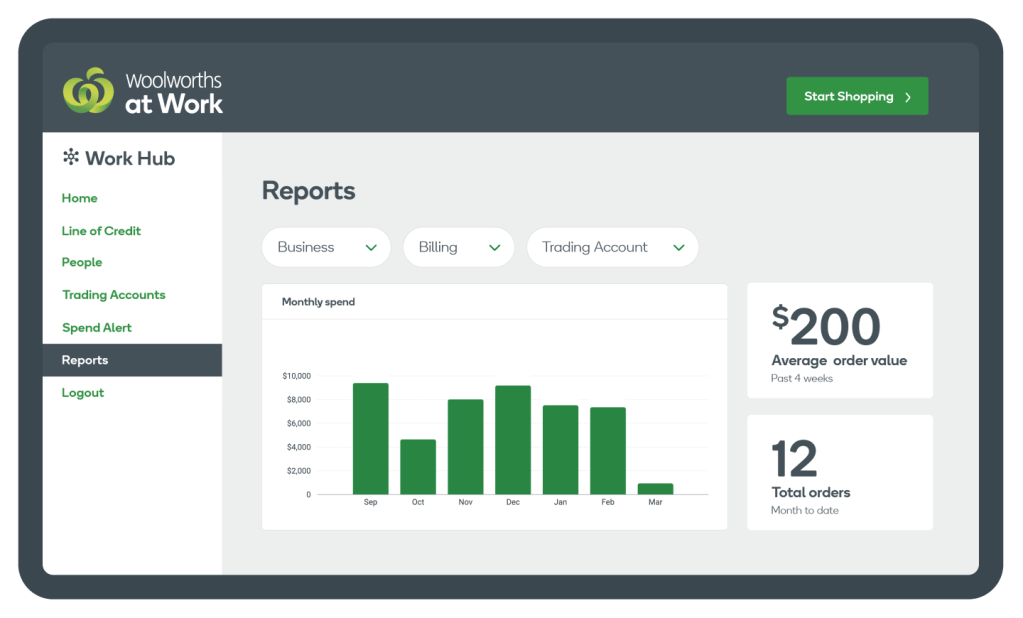Click the $8,000 axis label

tap(299, 399)
